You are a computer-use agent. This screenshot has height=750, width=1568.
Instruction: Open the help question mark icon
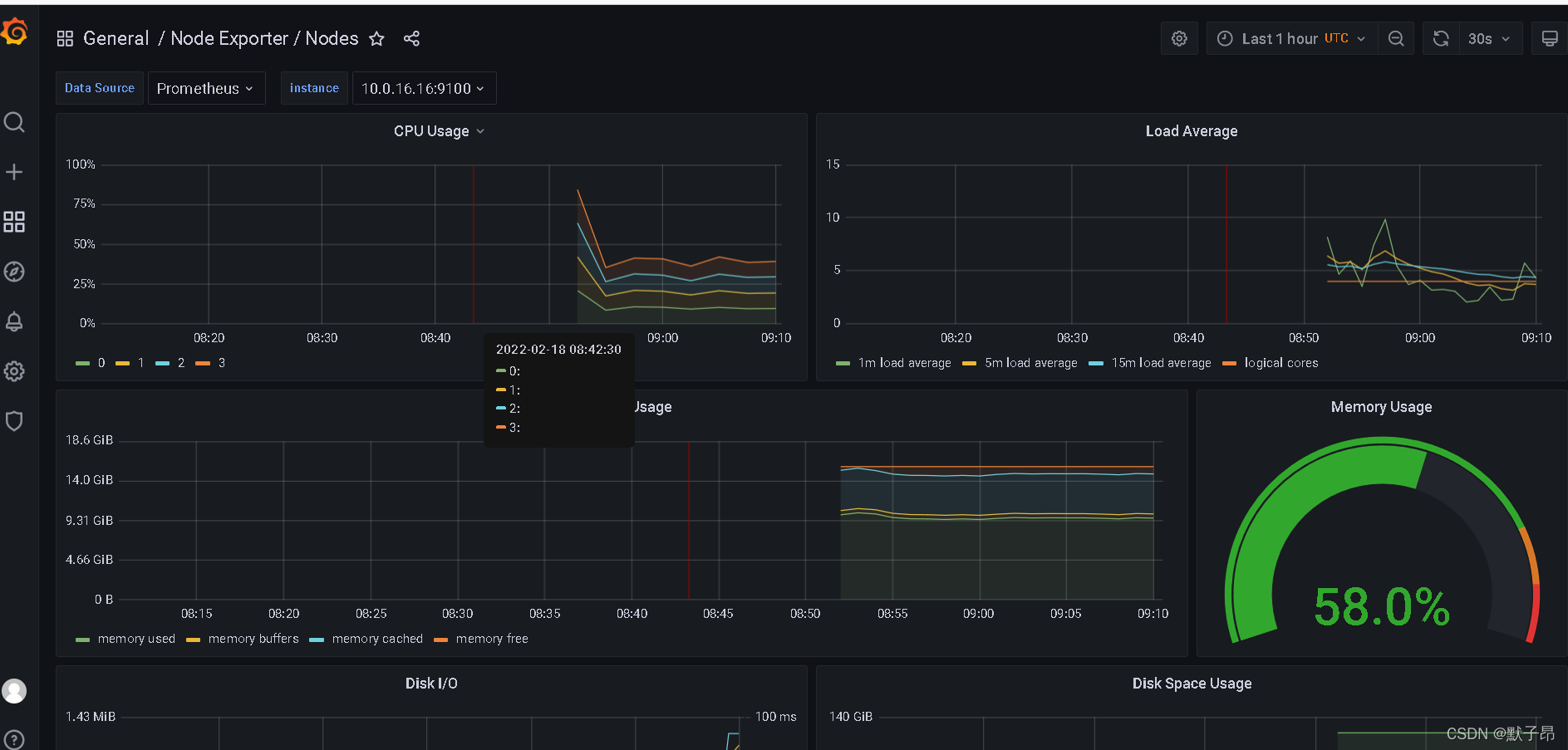[x=14, y=739]
